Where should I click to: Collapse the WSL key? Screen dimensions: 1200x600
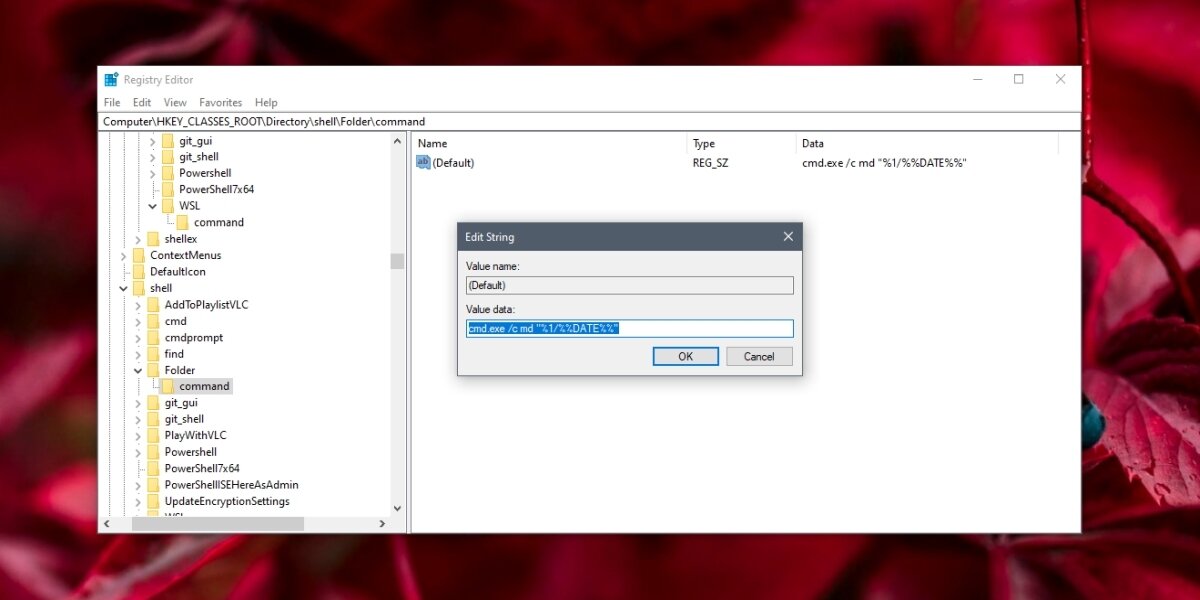click(153, 206)
